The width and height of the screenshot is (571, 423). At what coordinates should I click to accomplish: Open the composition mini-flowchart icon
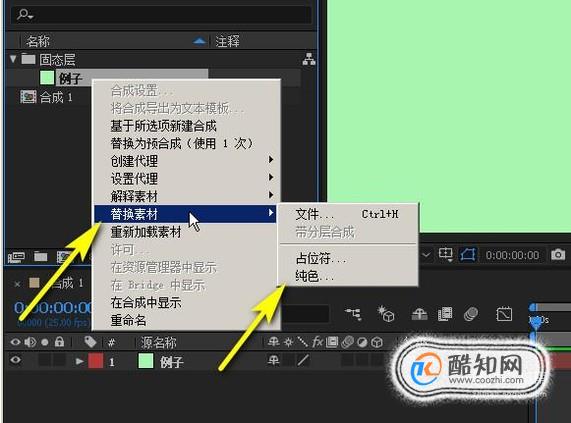353,314
